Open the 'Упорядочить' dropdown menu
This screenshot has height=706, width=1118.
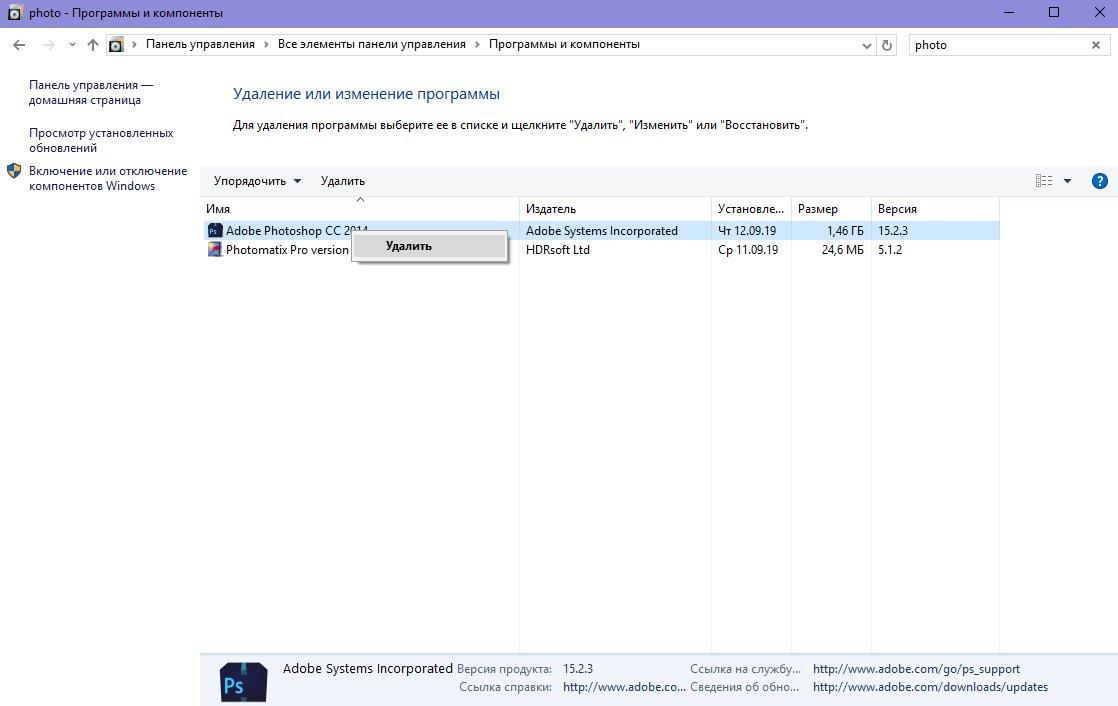coord(257,181)
